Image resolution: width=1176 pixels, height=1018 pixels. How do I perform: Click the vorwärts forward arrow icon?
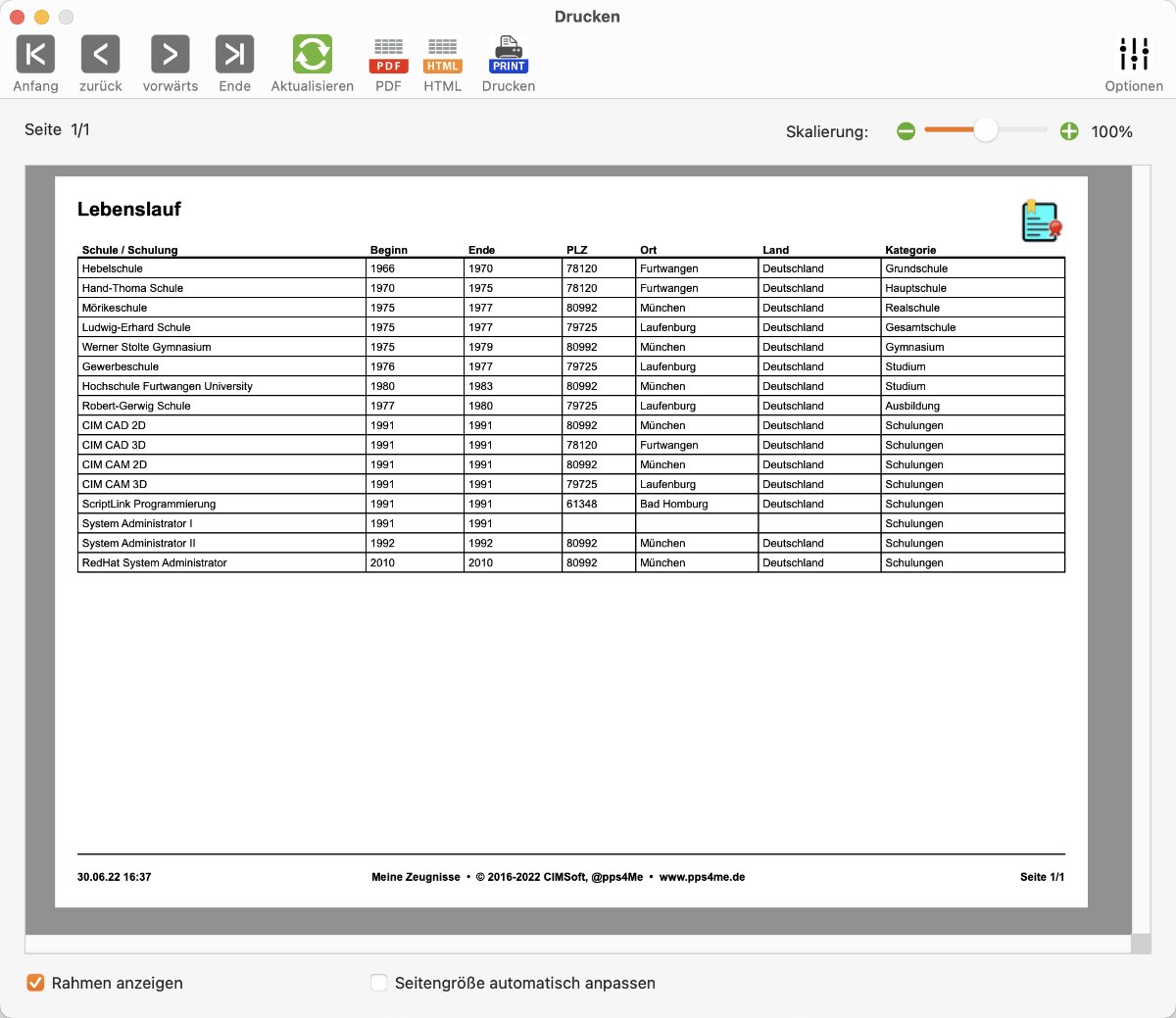(x=171, y=54)
